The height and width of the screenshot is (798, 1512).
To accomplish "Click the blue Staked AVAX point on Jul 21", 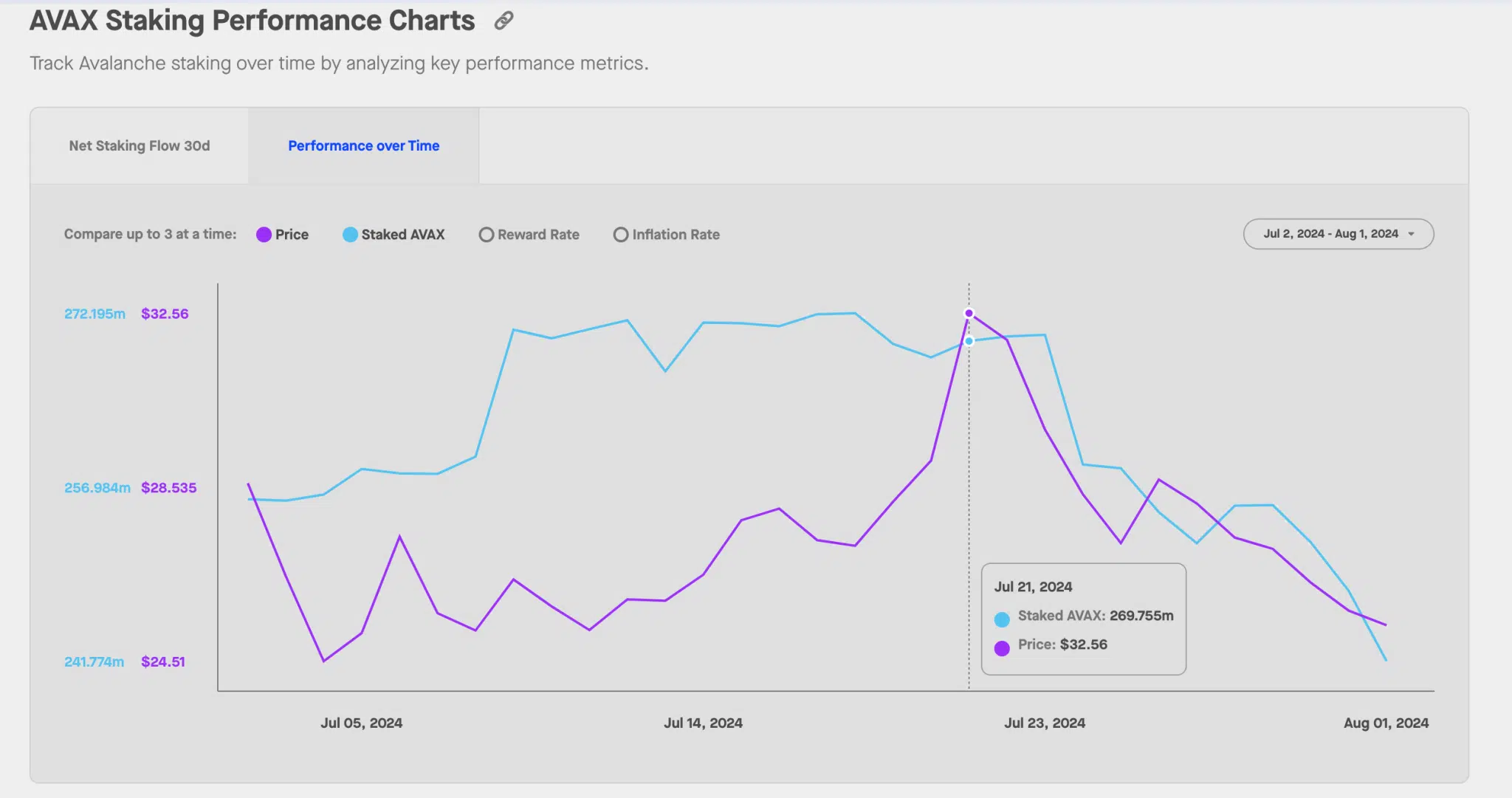I will (x=969, y=341).
